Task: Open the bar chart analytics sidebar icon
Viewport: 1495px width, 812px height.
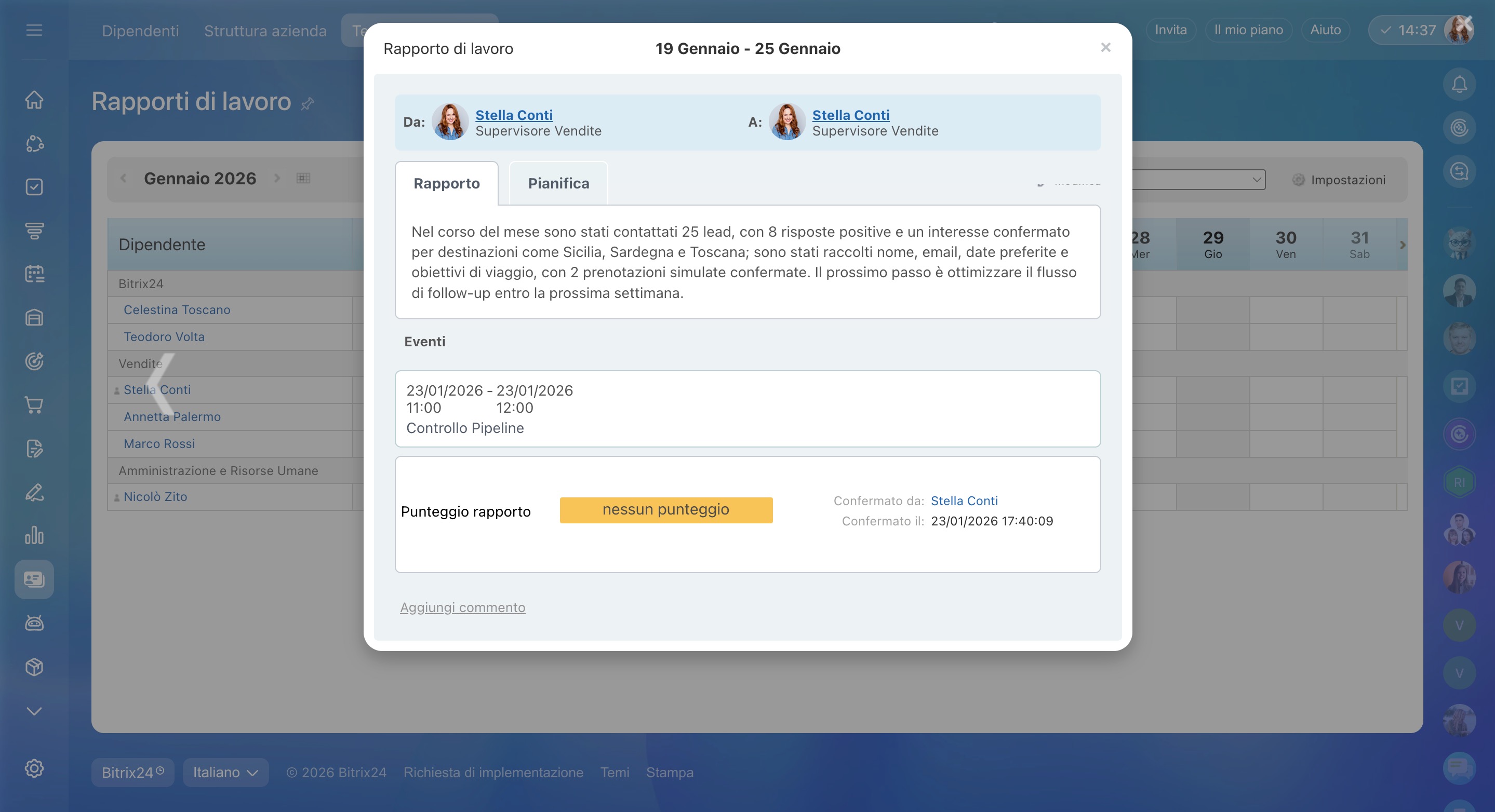Action: tap(34, 535)
